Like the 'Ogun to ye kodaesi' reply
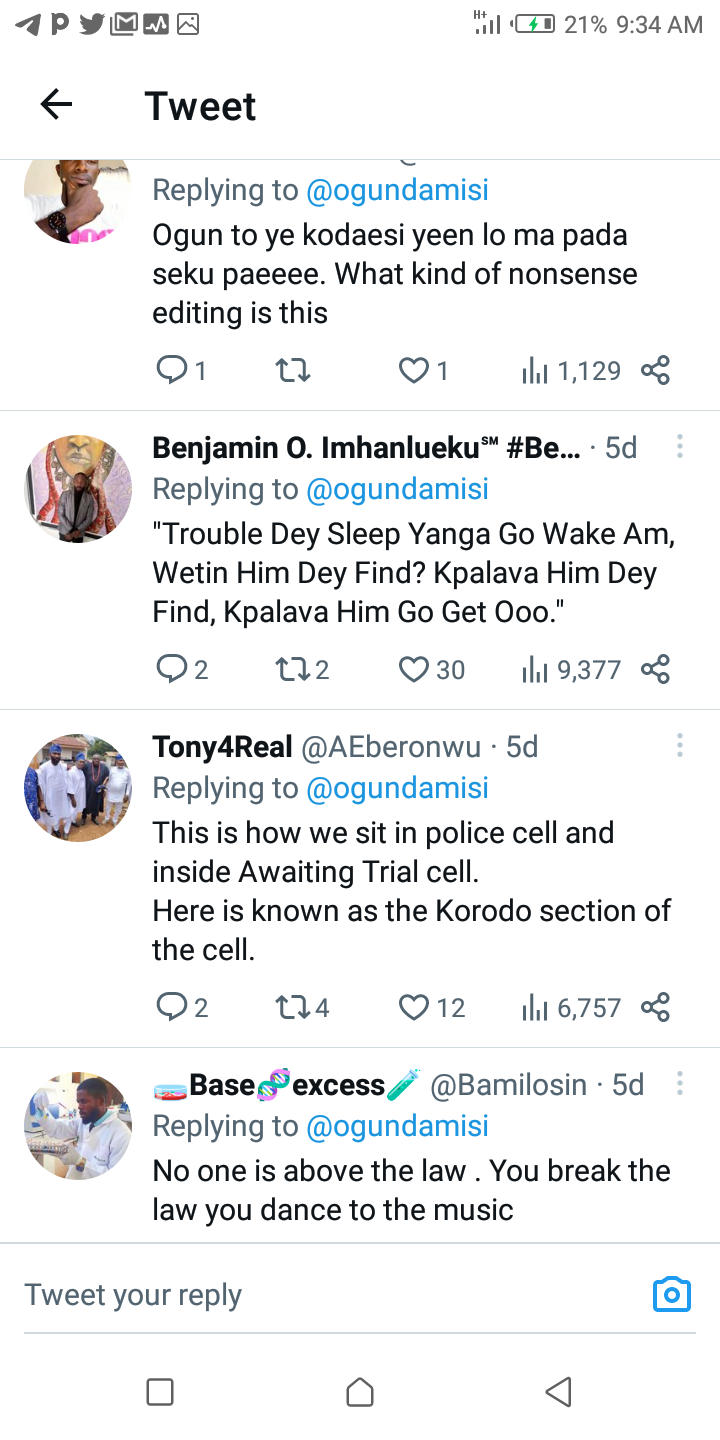 click(x=412, y=370)
